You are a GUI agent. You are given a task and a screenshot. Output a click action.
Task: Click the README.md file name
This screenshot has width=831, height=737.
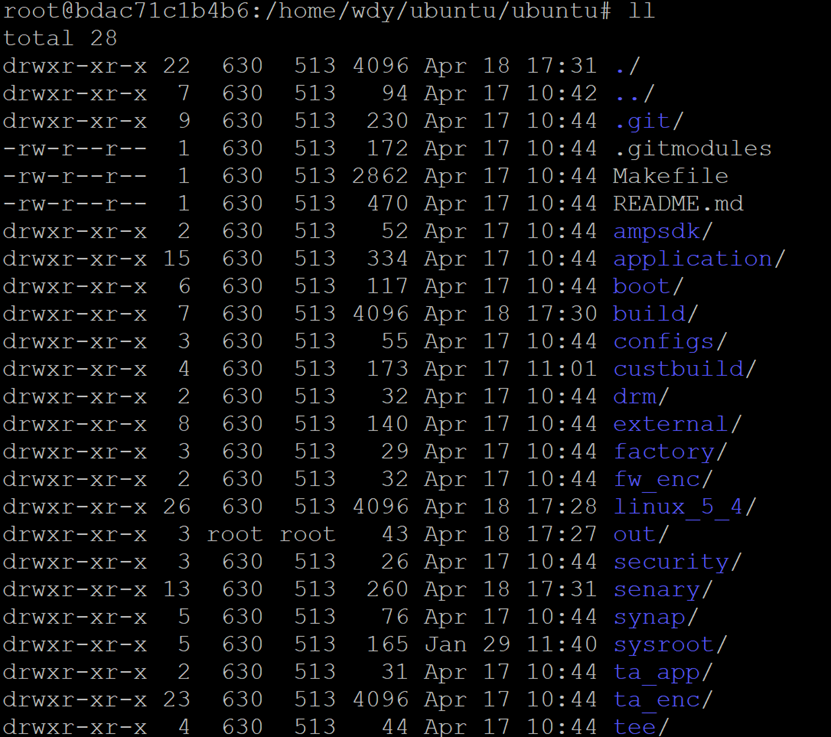678,203
